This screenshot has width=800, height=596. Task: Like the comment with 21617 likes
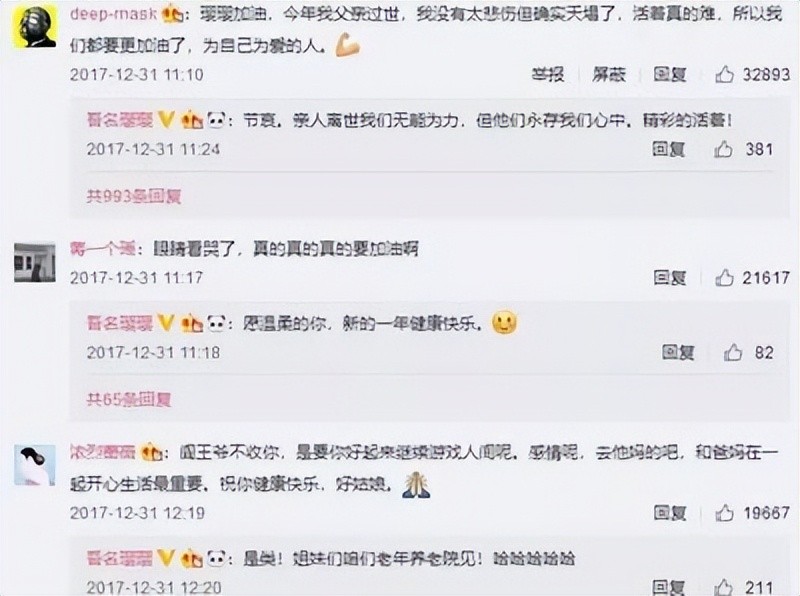724,278
